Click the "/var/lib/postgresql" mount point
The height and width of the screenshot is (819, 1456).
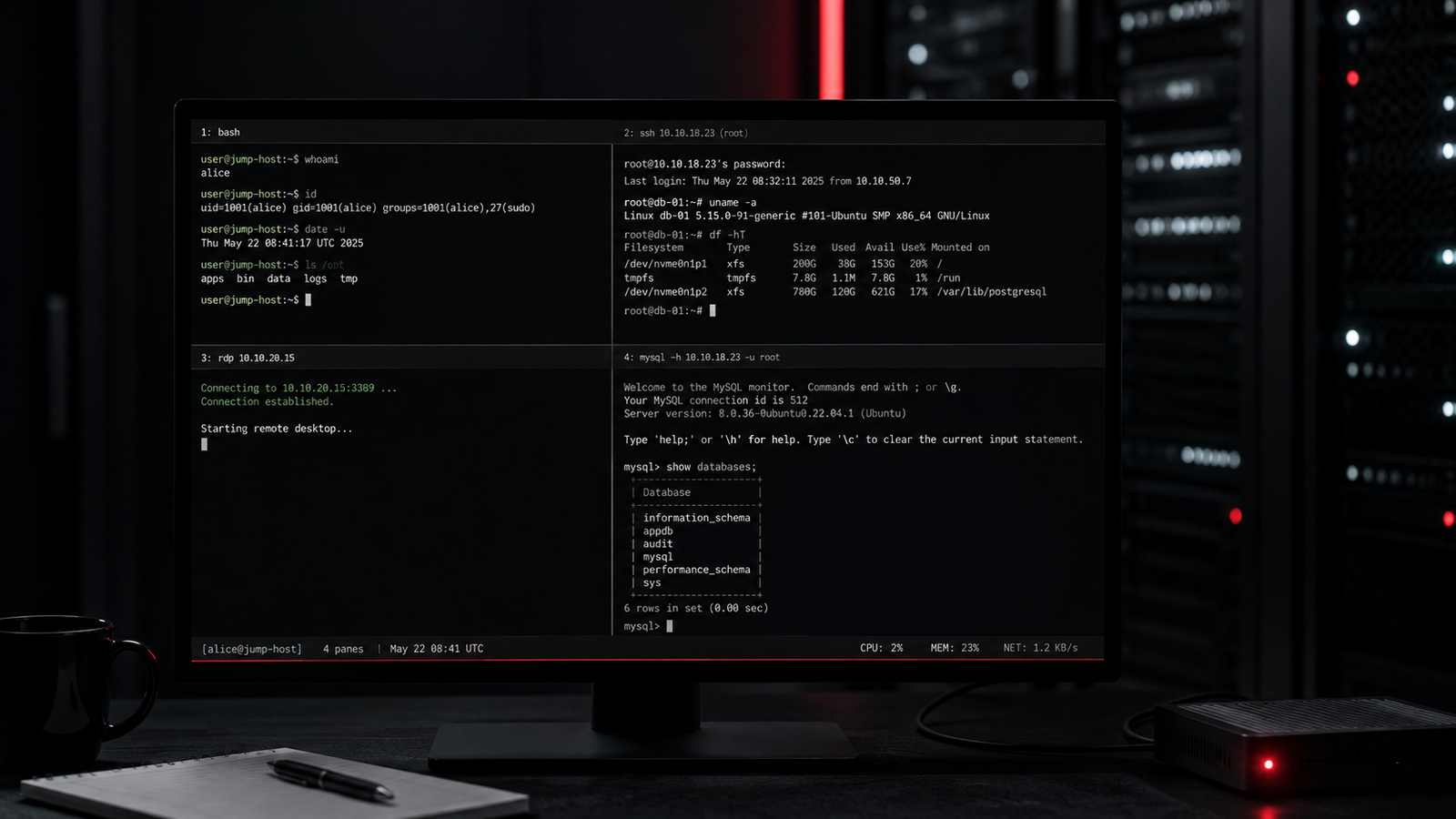[992, 292]
